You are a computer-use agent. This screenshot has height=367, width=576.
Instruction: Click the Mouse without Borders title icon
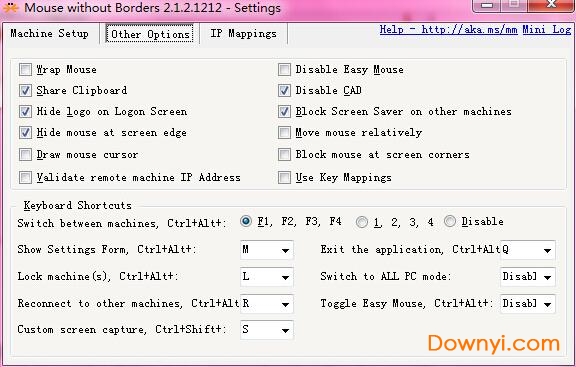coord(10,7)
